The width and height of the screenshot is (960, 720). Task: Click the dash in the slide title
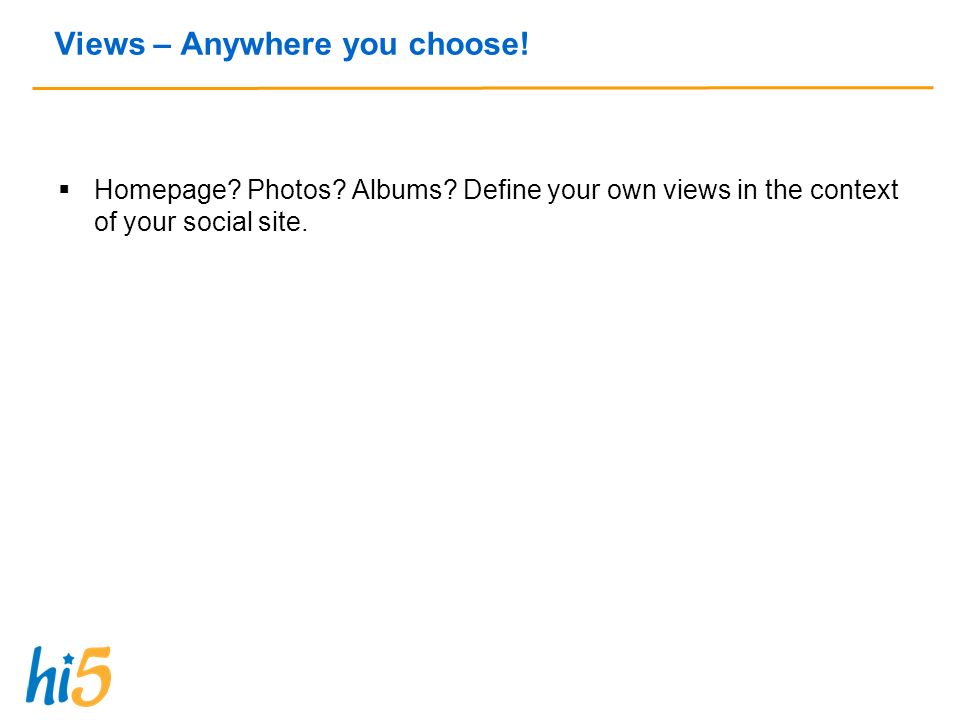point(162,47)
